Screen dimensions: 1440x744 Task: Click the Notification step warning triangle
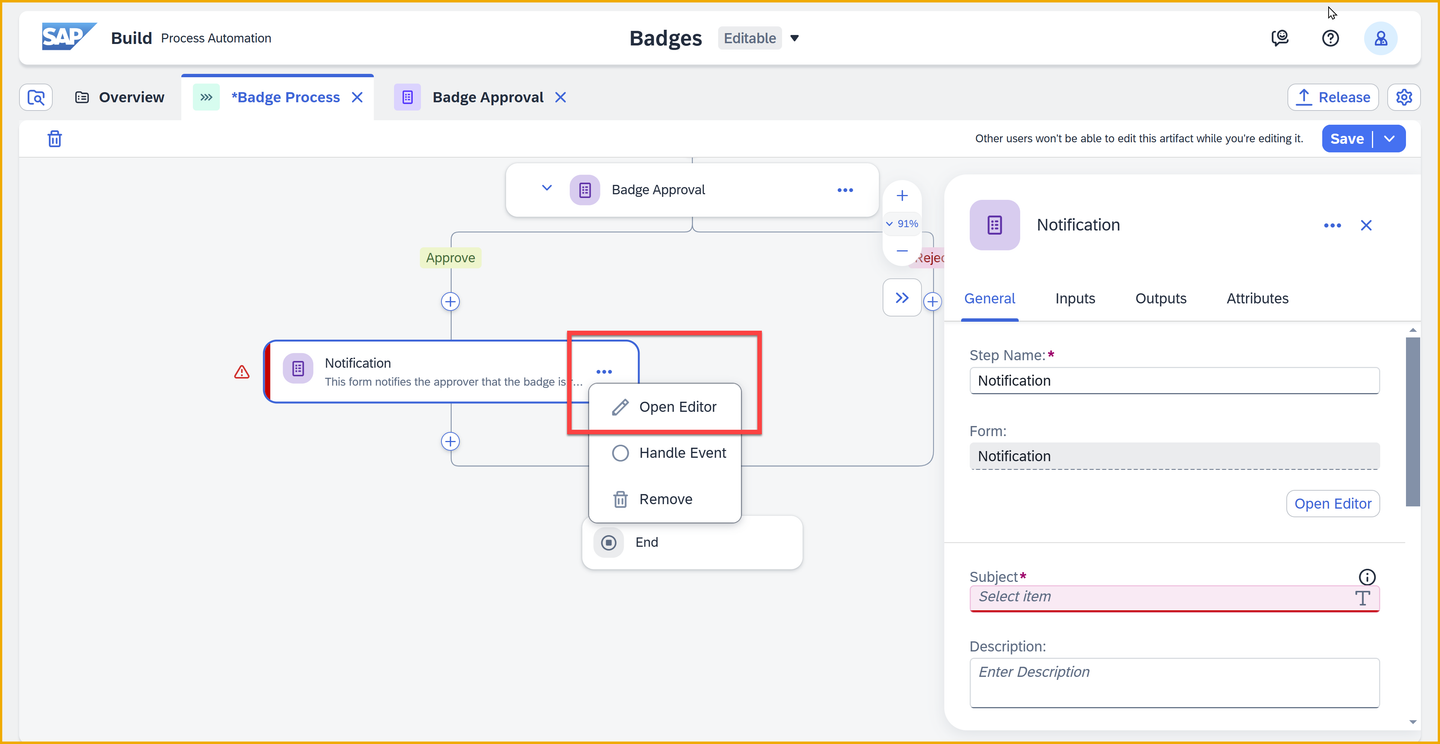pyautogui.click(x=242, y=372)
